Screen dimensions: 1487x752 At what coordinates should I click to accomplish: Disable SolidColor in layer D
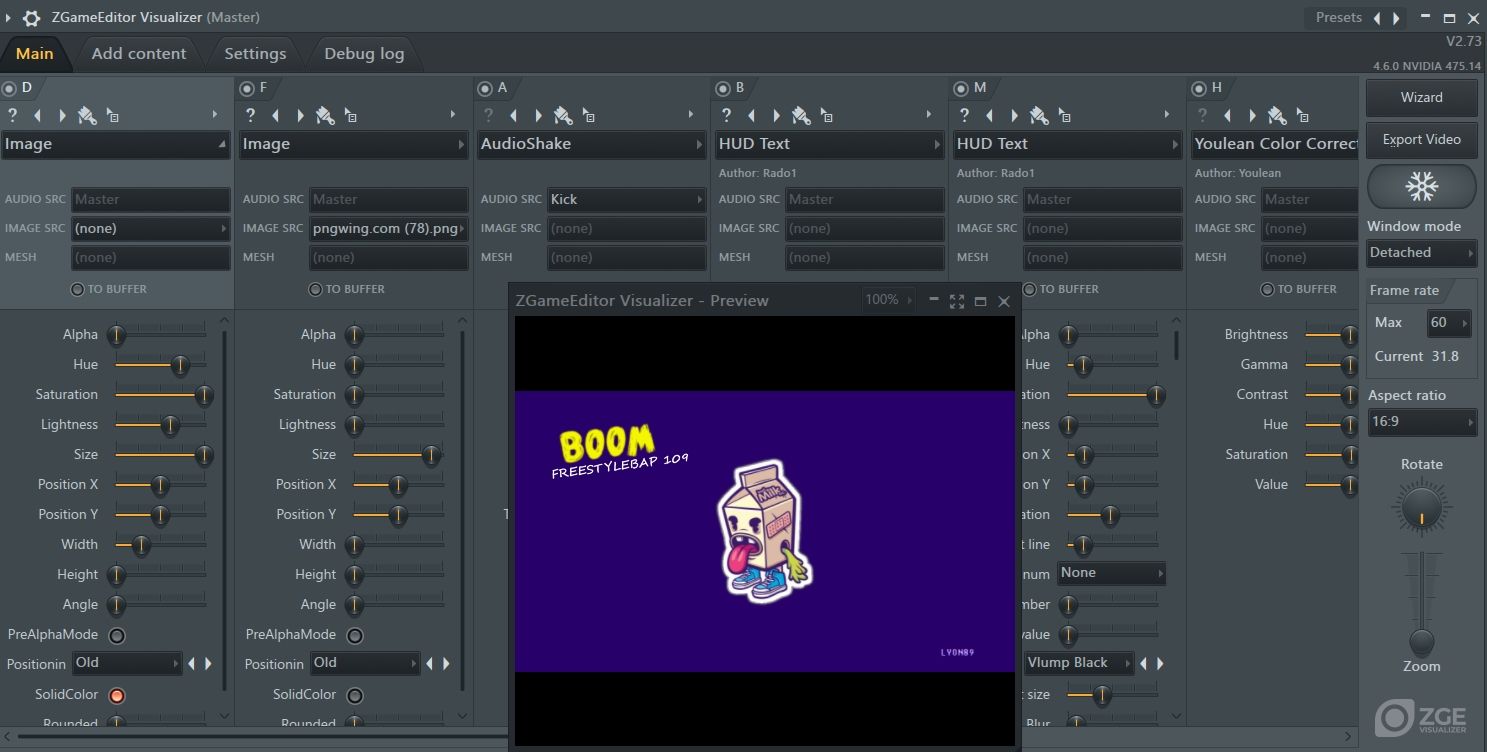click(117, 695)
